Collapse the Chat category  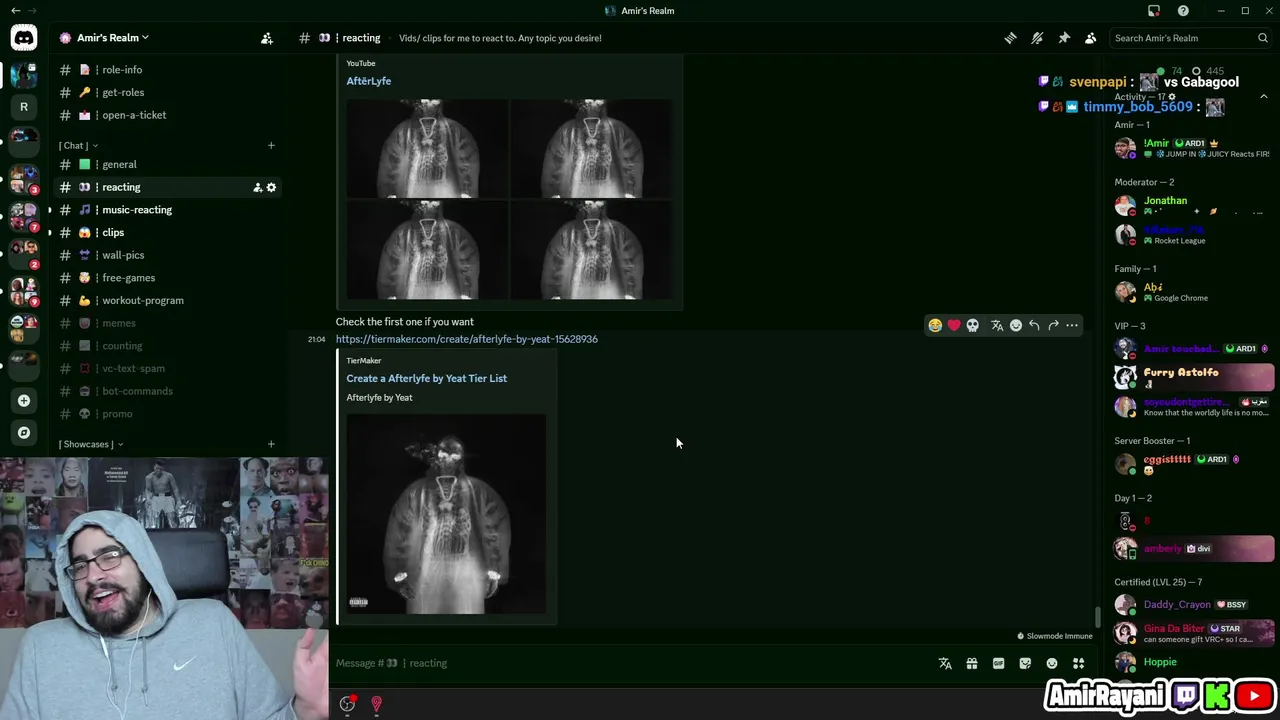77,145
